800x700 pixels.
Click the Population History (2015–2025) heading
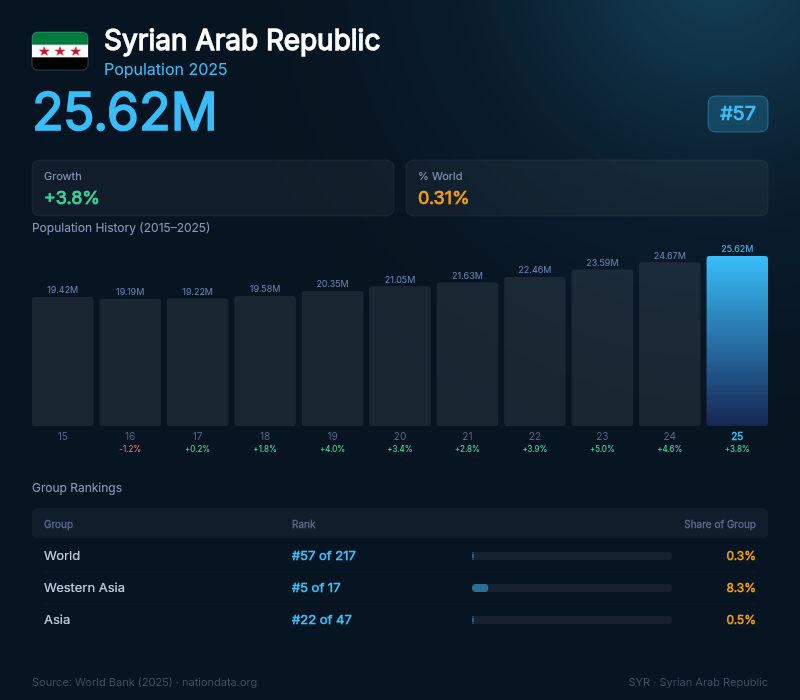pyautogui.click(x=121, y=228)
